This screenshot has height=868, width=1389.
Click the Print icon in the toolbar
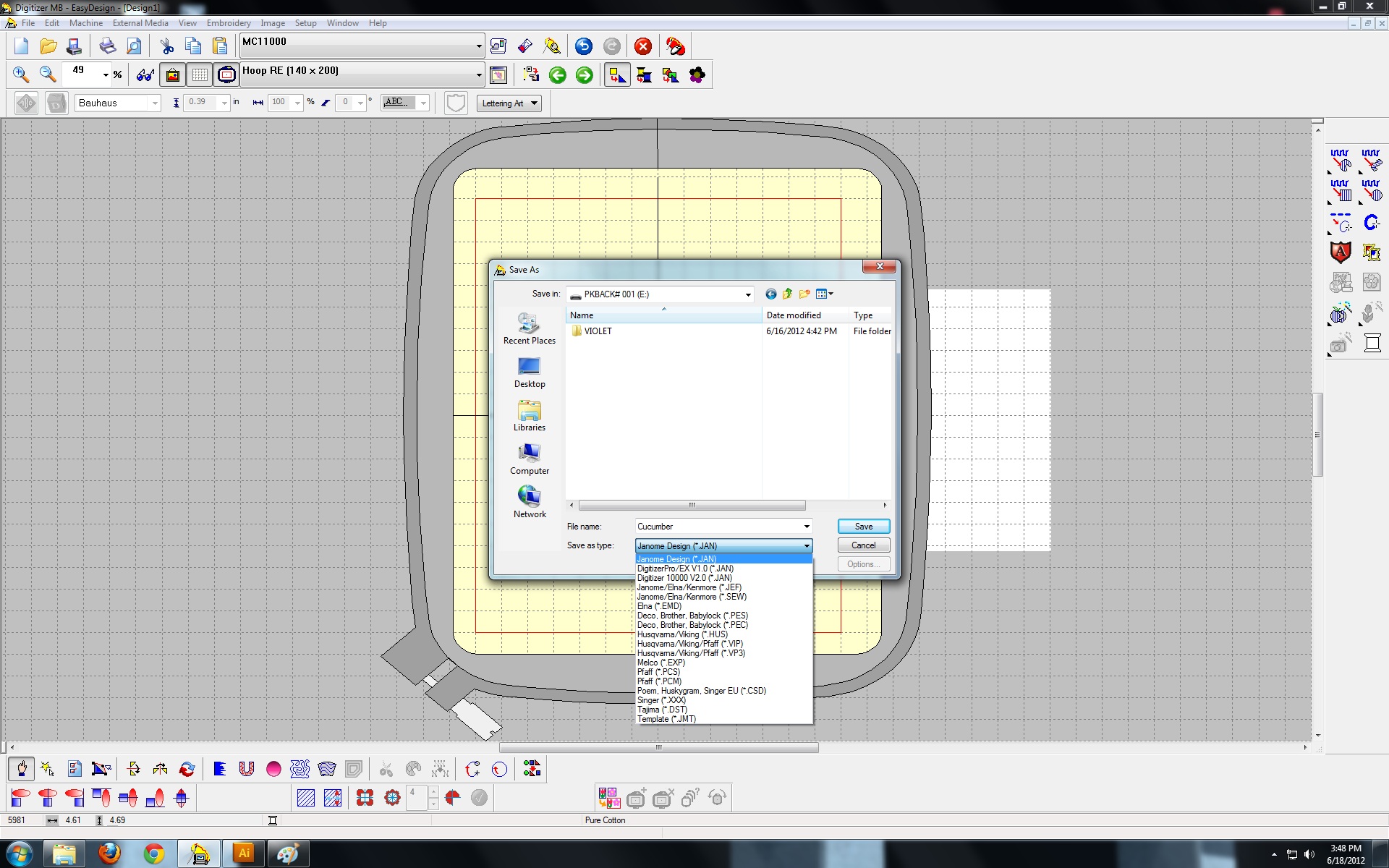107,47
